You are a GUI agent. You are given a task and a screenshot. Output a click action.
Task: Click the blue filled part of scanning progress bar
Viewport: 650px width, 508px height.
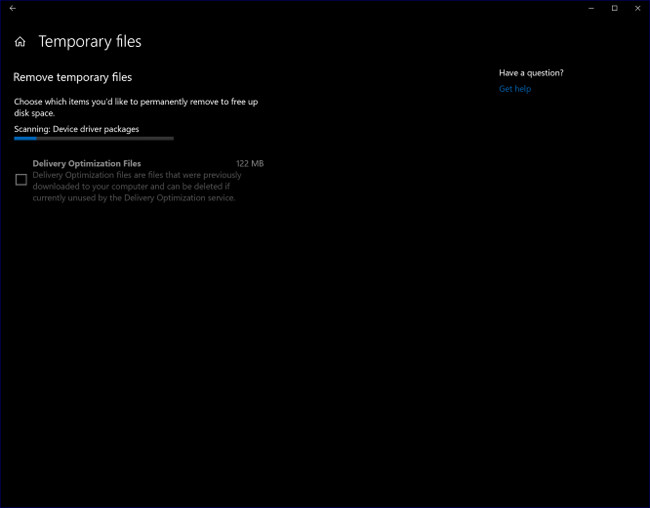(25, 138)
